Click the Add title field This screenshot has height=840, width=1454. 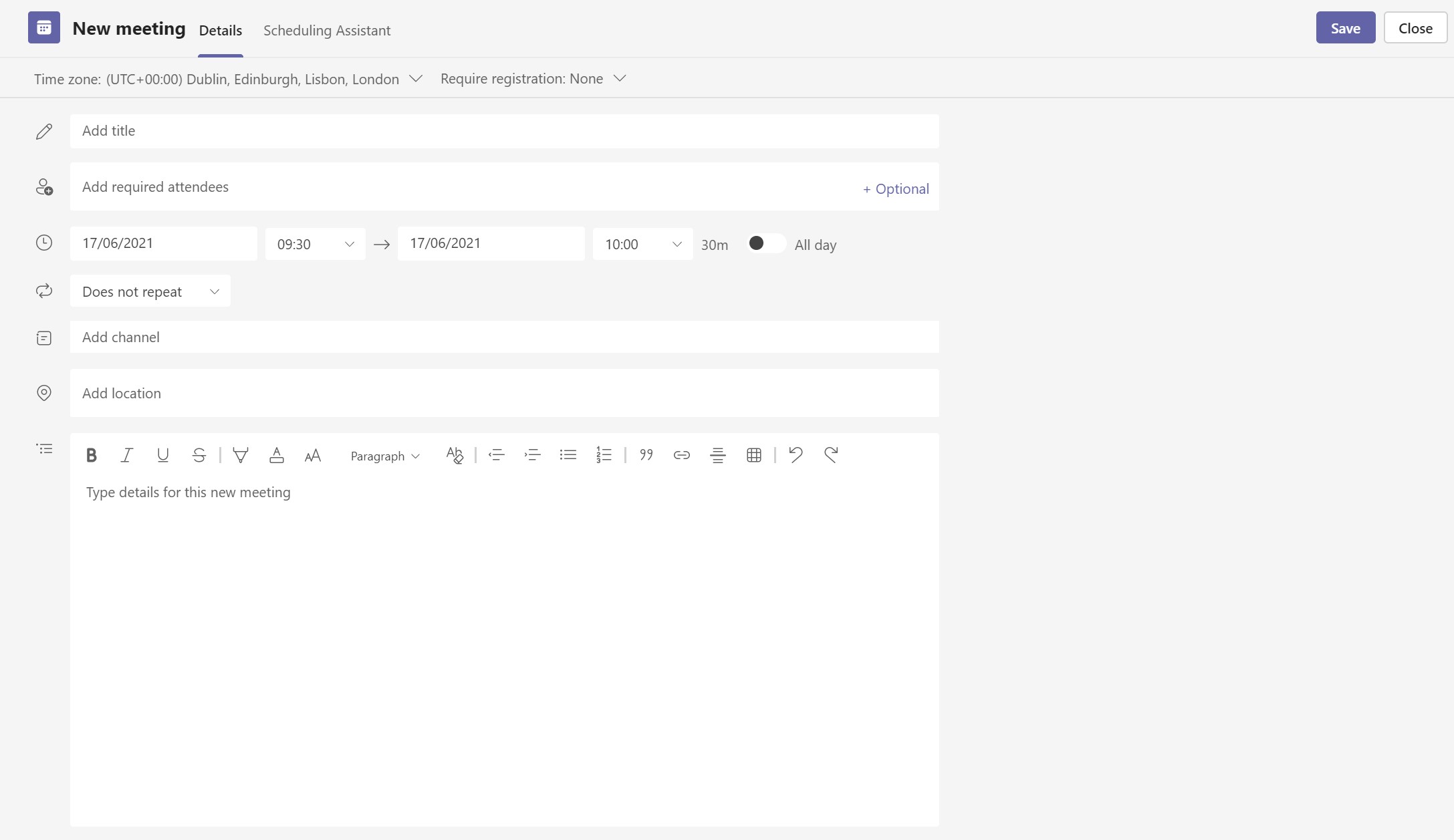pos(505,131)
